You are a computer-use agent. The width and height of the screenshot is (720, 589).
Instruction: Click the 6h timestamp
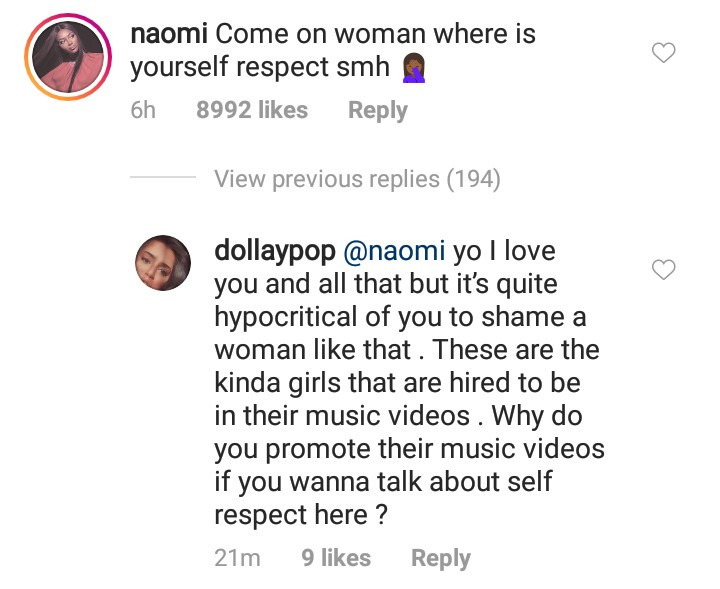coord(144,110)
